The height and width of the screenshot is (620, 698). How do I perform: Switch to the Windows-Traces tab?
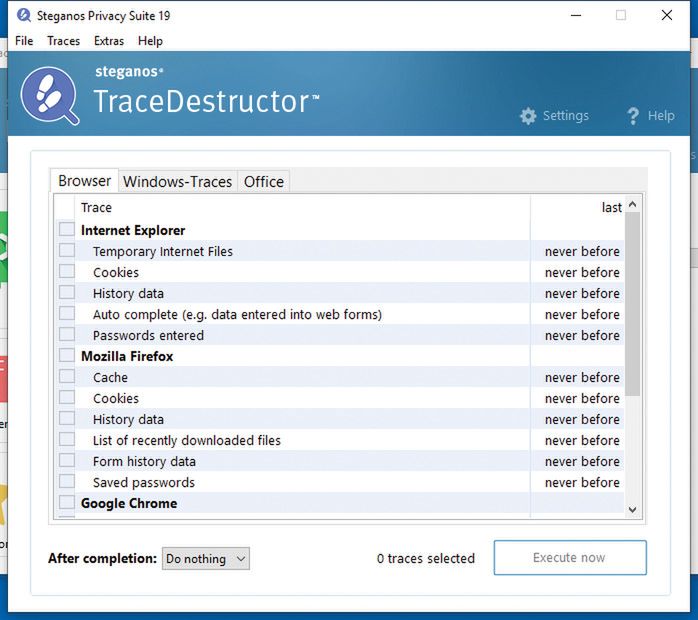pyautogui.click(x=178, y=182)
